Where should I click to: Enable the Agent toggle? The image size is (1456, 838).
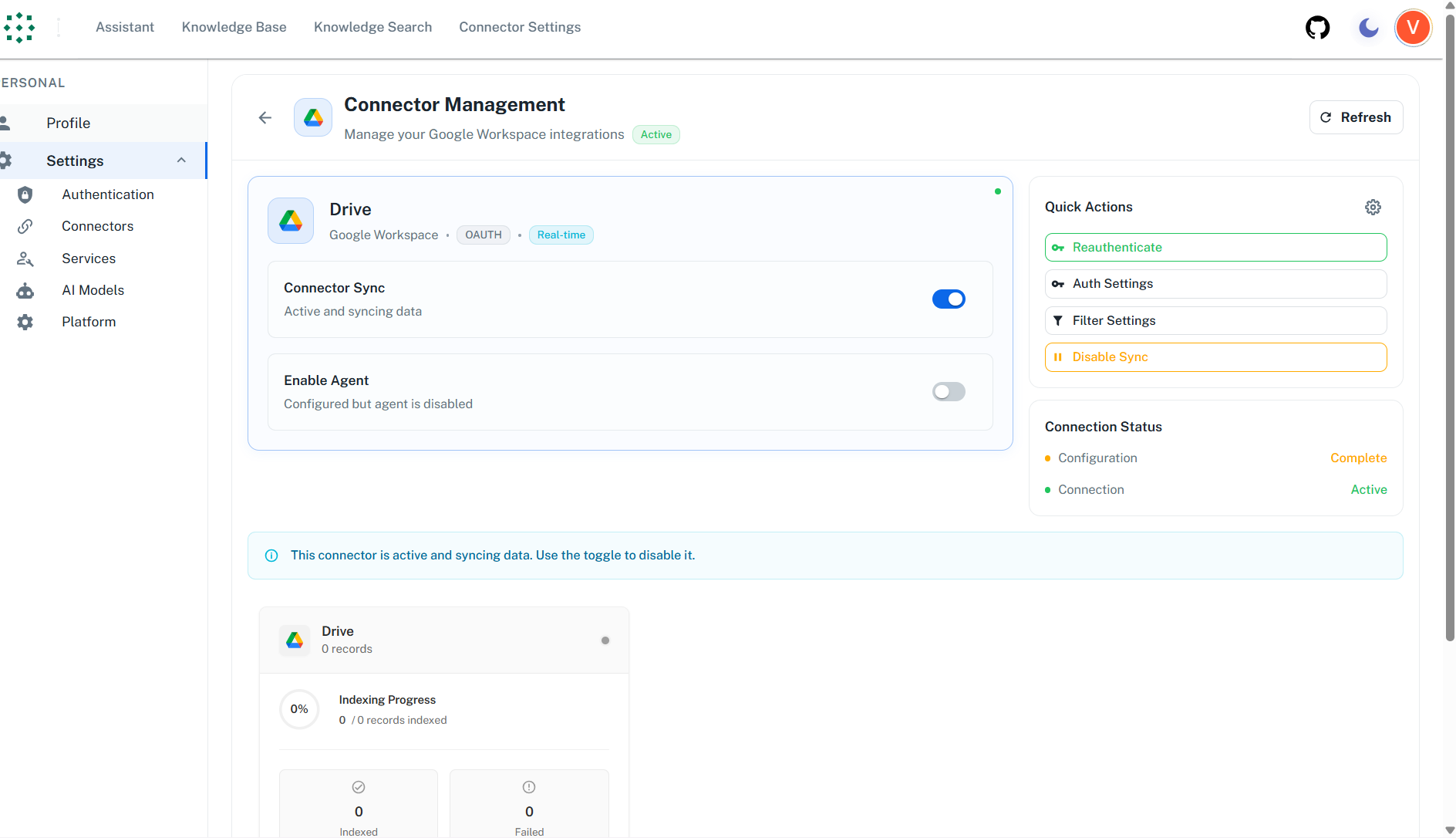pyautogui.click(x=949, y=391)
